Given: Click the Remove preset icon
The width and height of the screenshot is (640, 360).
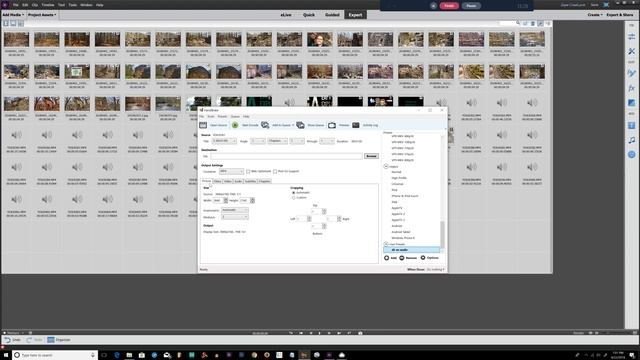Looking at the screenshot, I should point(402,258).
